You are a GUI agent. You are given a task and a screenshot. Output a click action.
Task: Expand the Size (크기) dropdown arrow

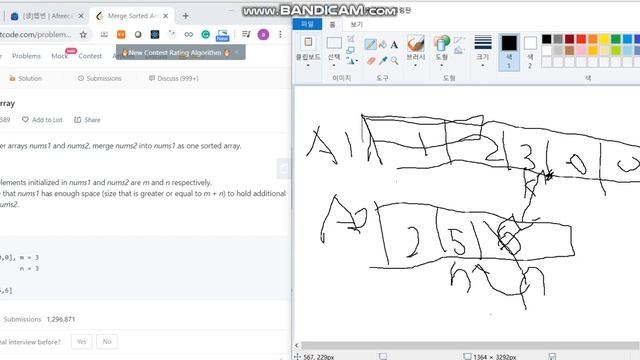point(483,65)
